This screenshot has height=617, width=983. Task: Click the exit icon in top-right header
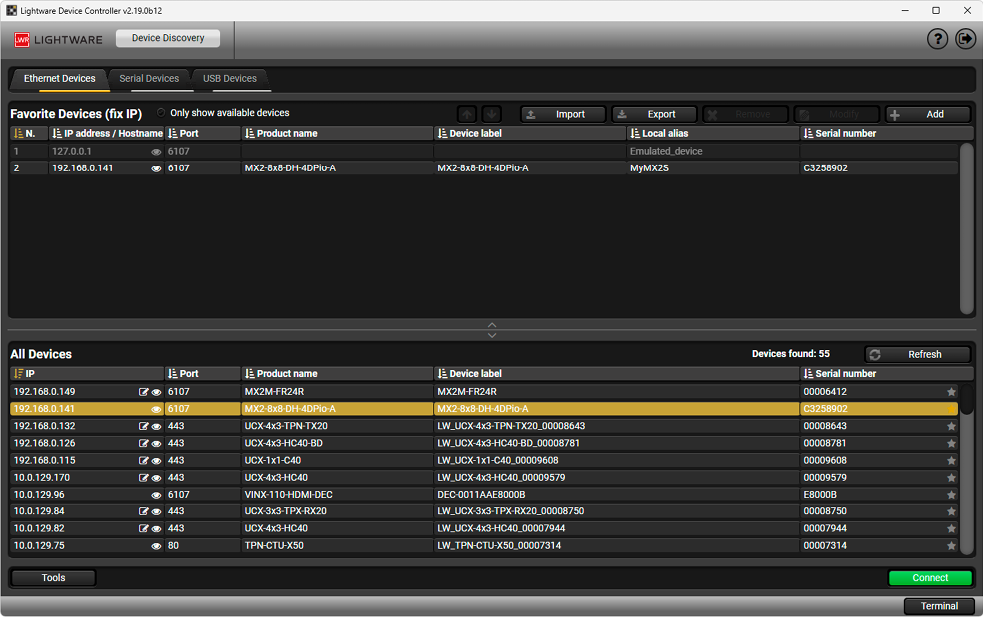tap(965, 39)
